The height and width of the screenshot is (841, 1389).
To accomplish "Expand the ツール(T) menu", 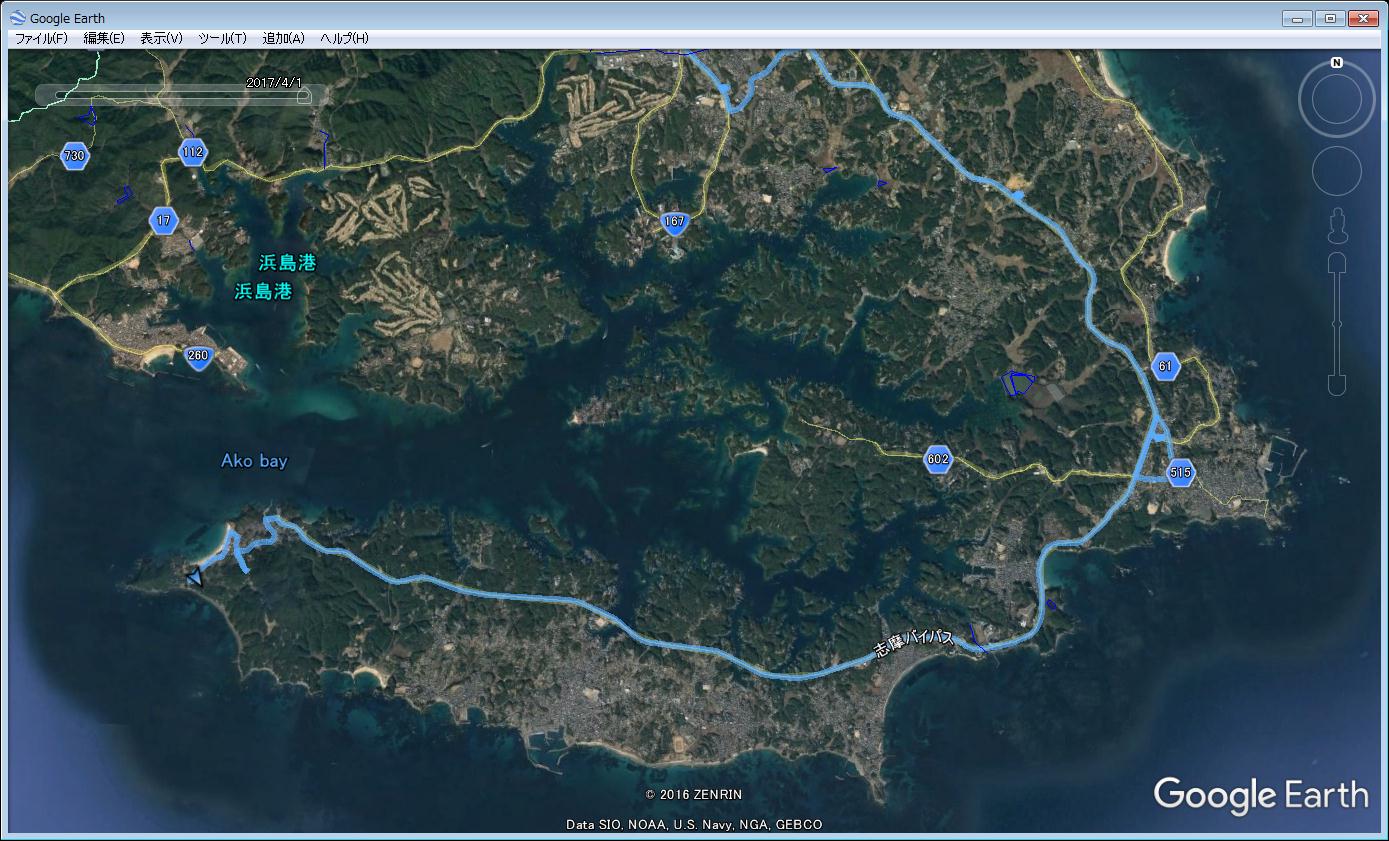I will tap(222, 38).
